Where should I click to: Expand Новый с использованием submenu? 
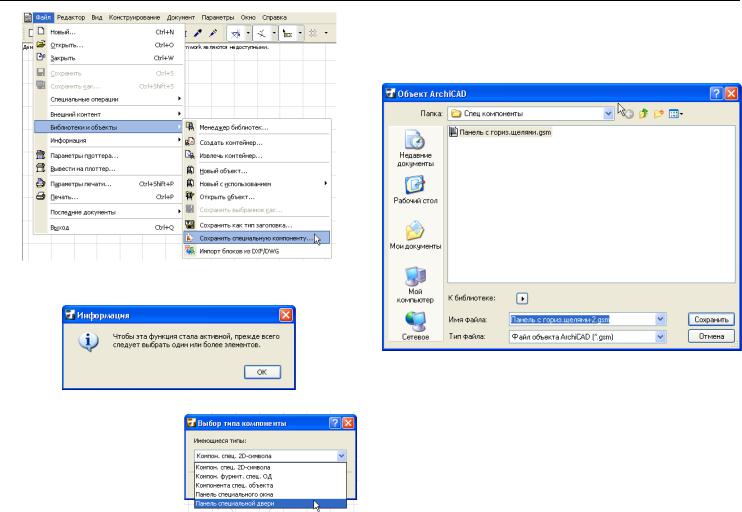[x=256, y=184]
